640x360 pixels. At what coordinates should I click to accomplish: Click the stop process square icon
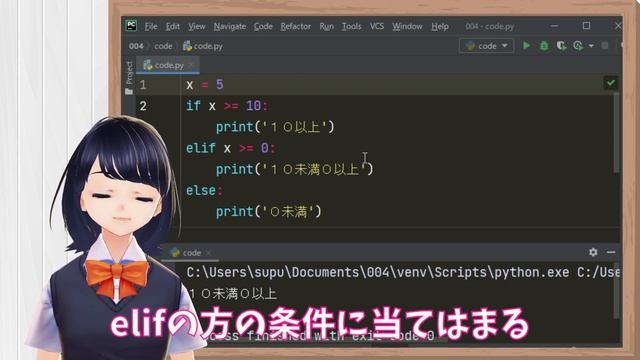click(x=605, y=46)
